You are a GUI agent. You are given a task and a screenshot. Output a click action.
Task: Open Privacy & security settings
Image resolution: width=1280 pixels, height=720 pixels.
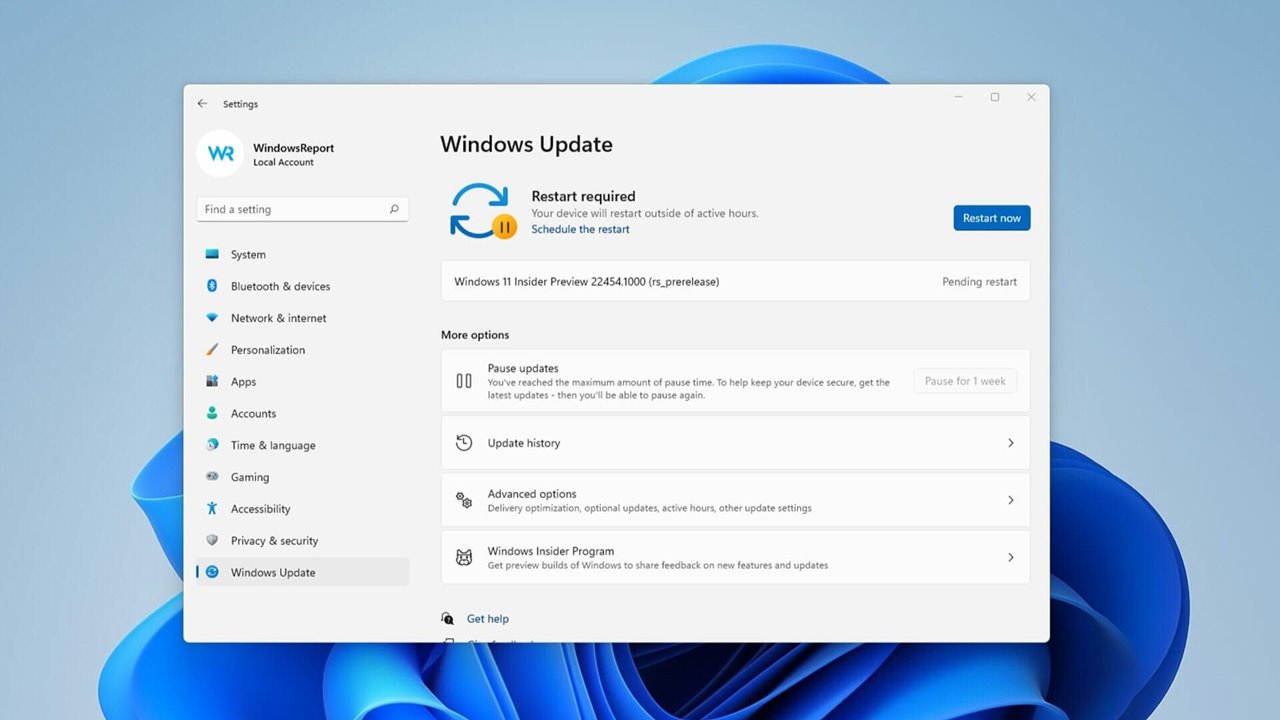(x=273, y=540)
